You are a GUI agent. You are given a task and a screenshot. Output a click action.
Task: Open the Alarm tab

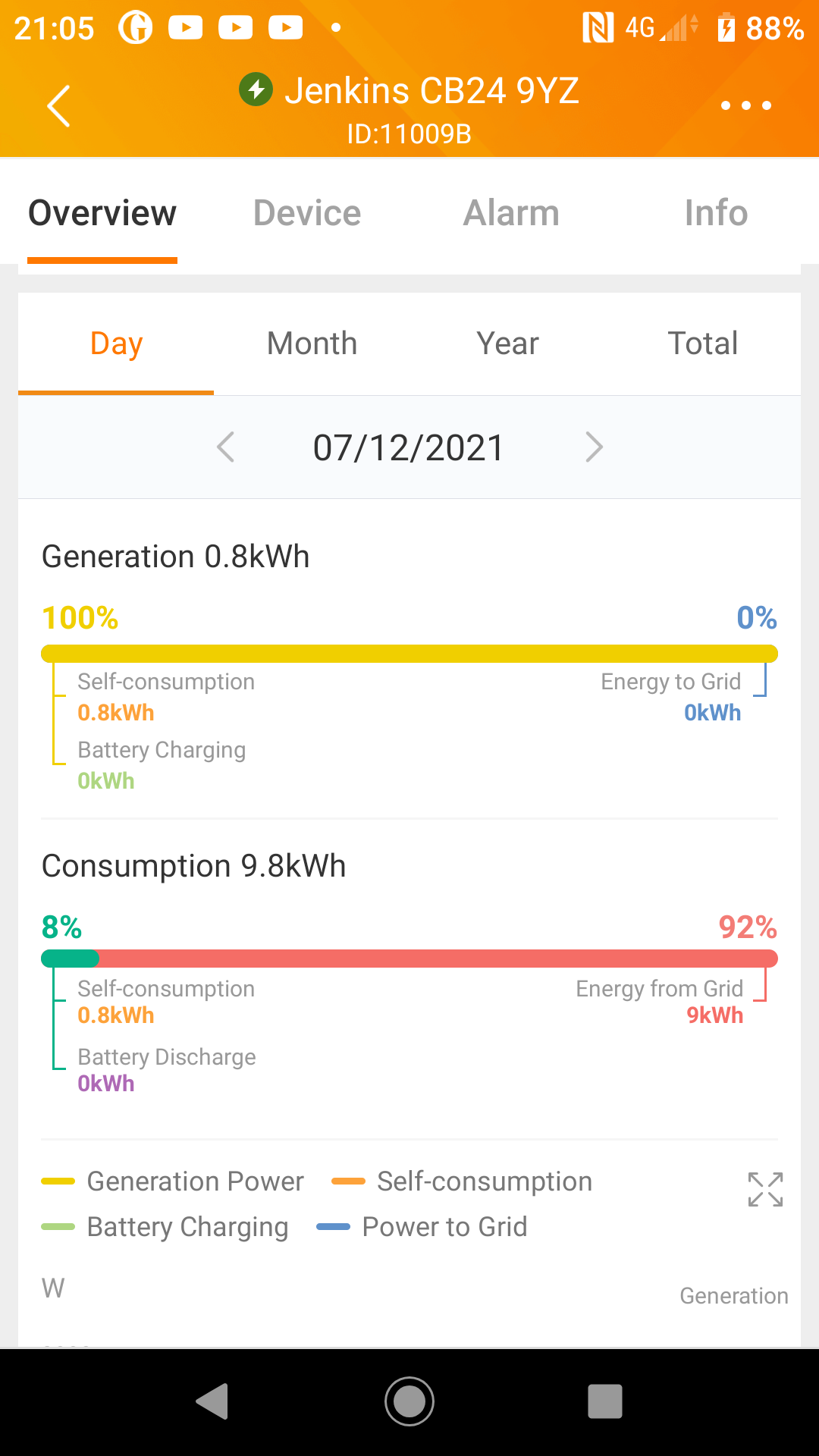click(x=512, y=213)
